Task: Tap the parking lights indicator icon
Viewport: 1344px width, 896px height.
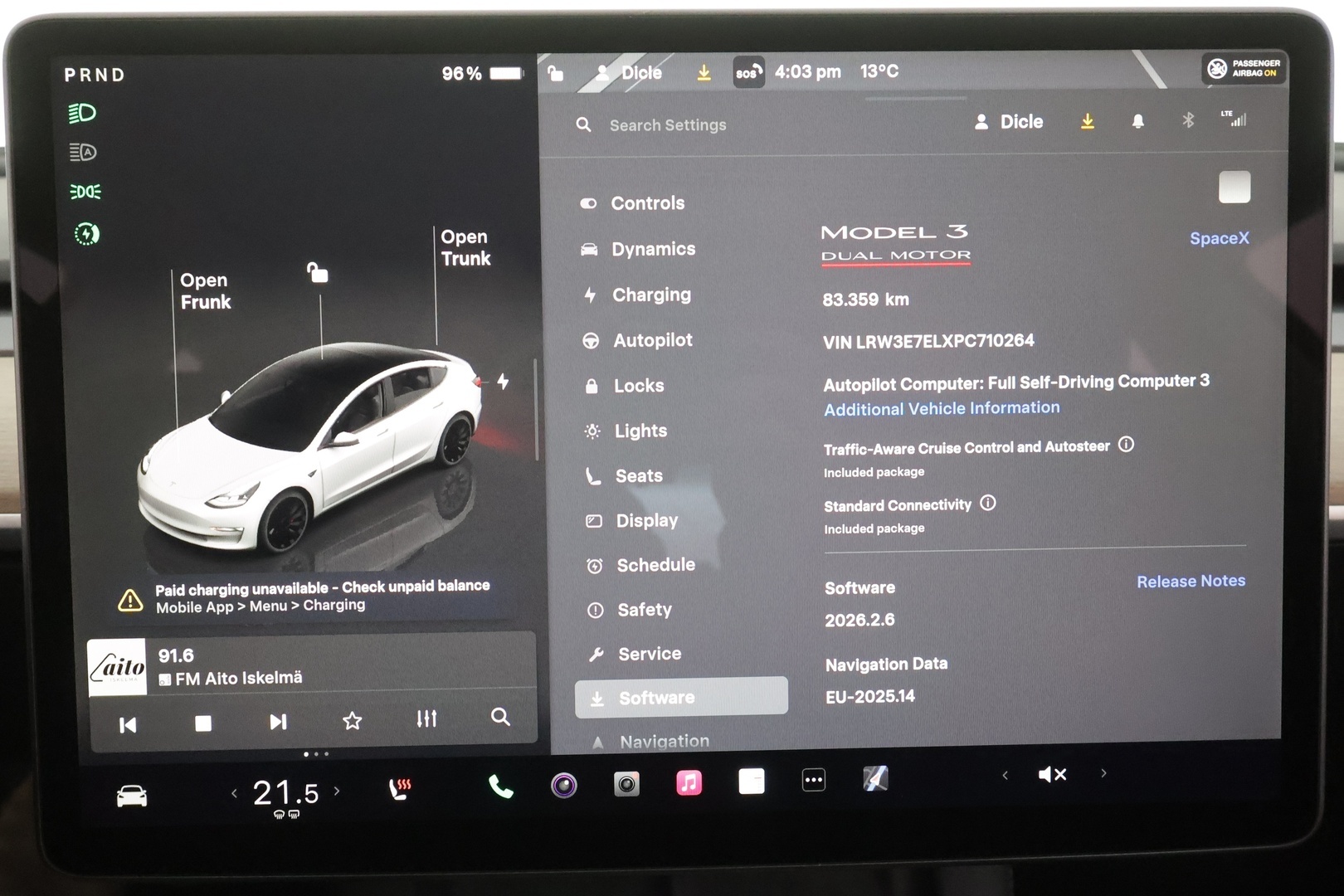Action: click(85, 192)
